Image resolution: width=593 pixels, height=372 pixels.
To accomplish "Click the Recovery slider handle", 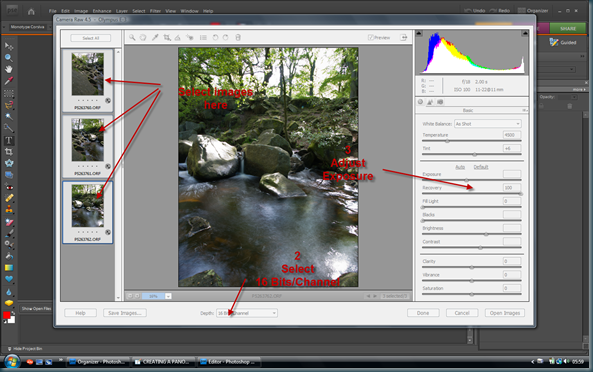I will tap(520, 194).
